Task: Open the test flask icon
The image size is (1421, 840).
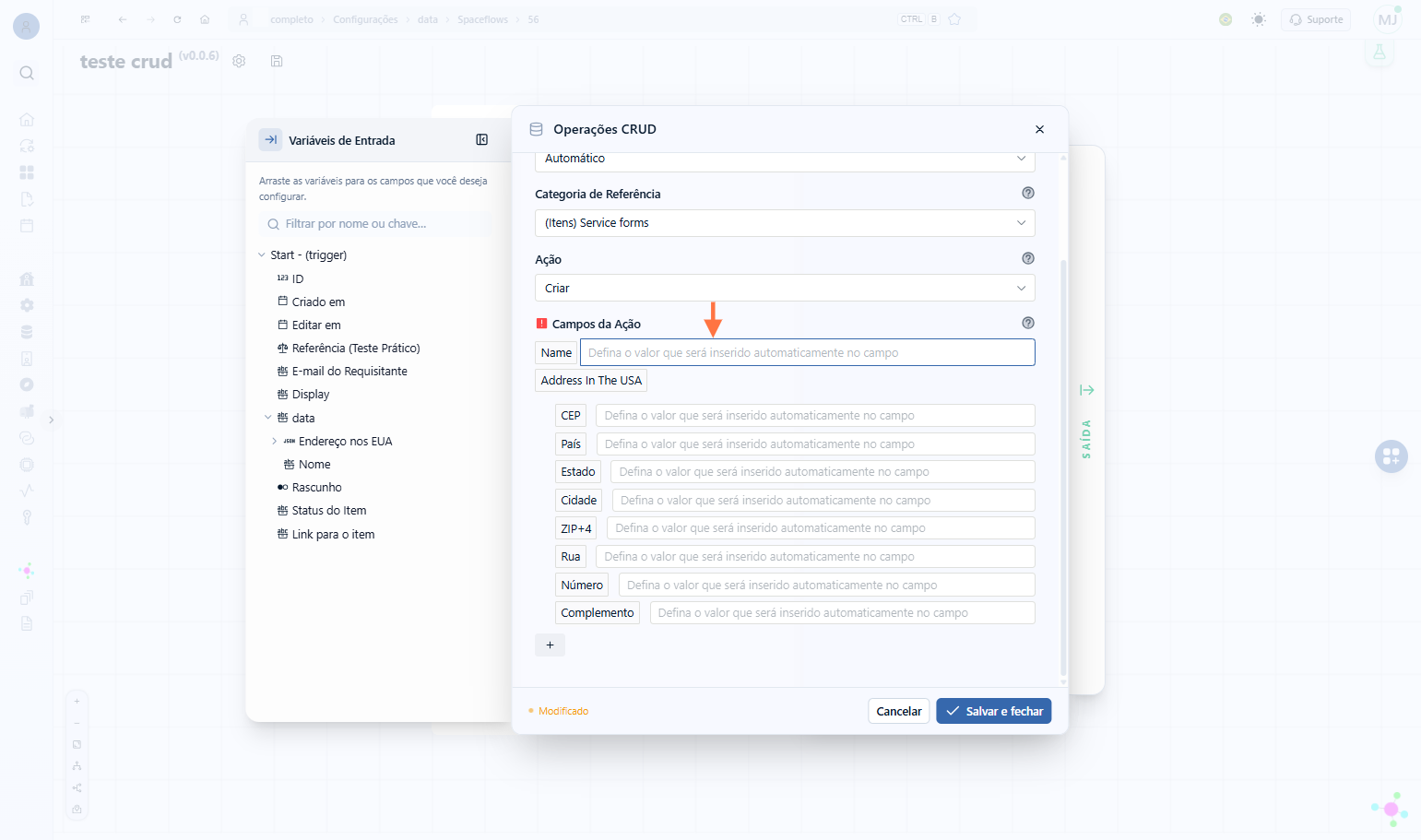Action: click(x=1380, y=53)
